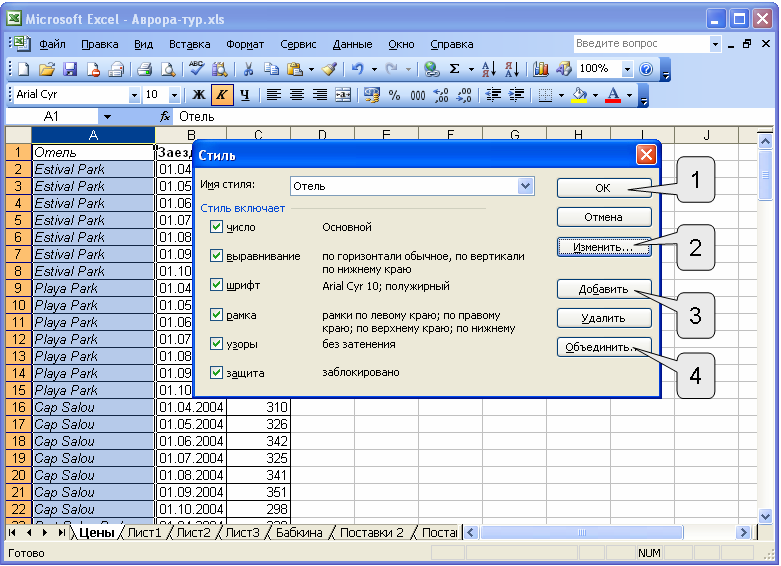This screenshot has height=566, width=781.
Task: Uncheck the выравнивание checkbox
Action: click(x=216, y=256)
